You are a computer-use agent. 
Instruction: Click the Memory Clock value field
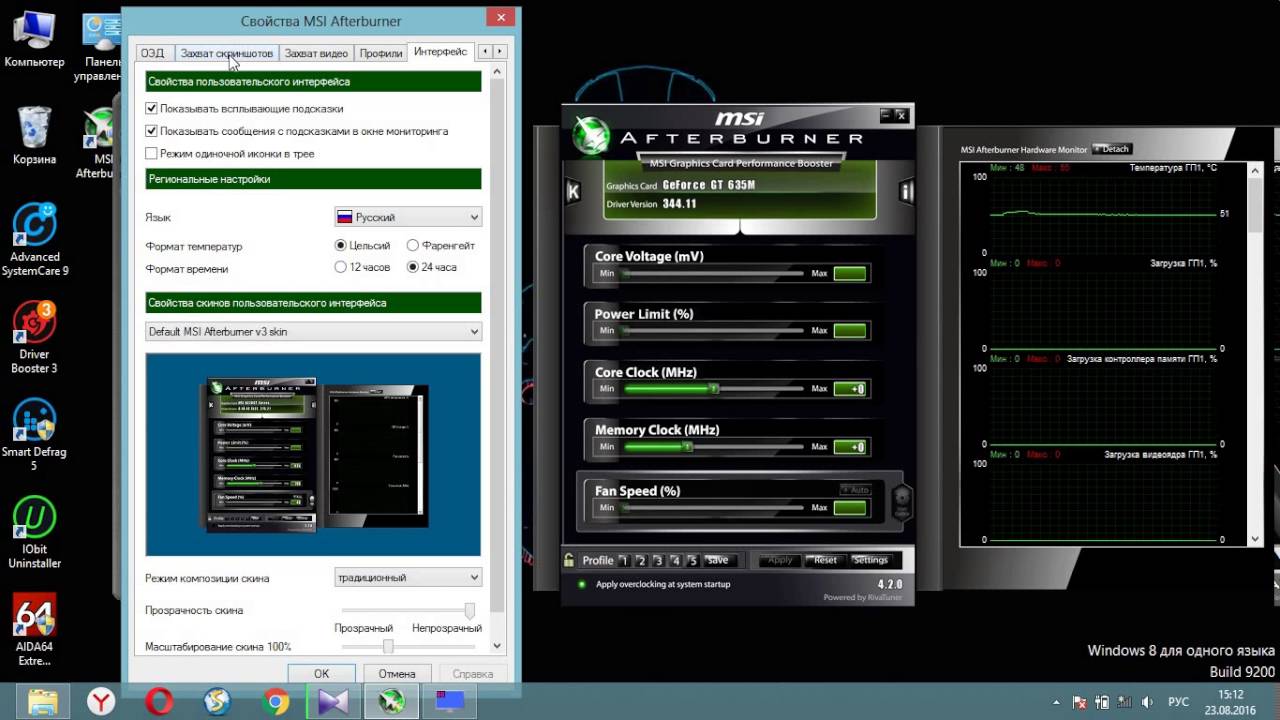850,447
